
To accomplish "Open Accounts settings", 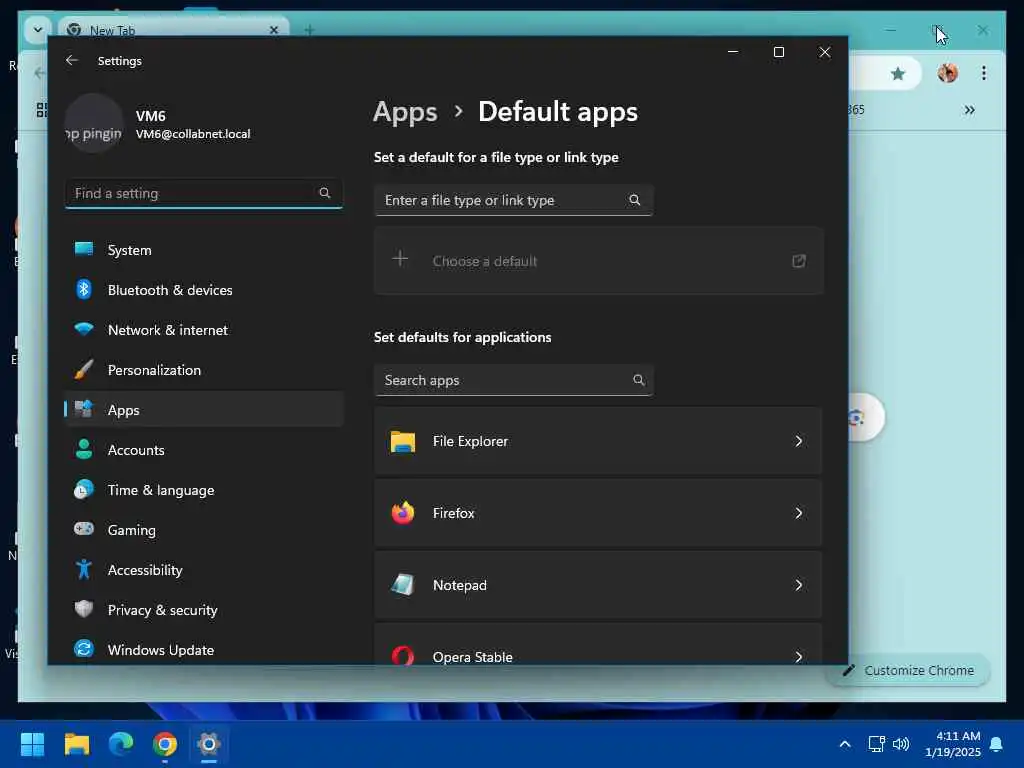I will click(204, 450).
